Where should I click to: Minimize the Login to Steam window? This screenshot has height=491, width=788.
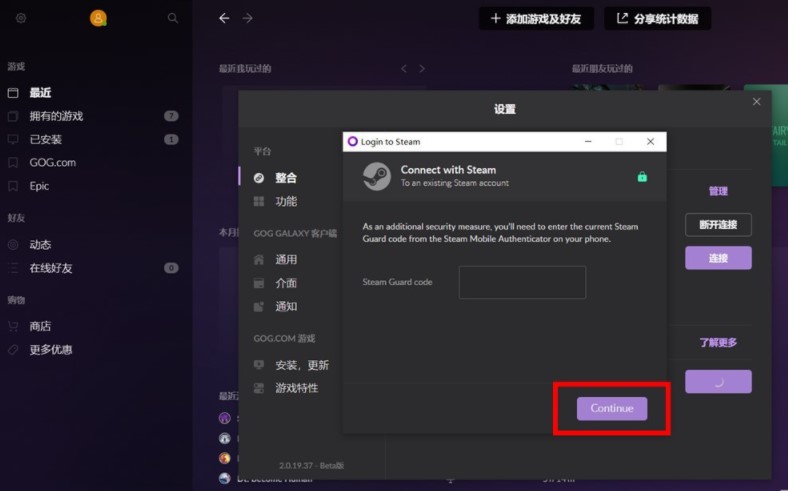588,142
